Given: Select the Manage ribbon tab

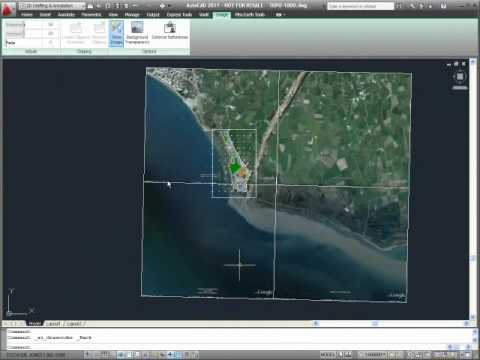Looking at the screenshot, I should [x=132, y=15].
